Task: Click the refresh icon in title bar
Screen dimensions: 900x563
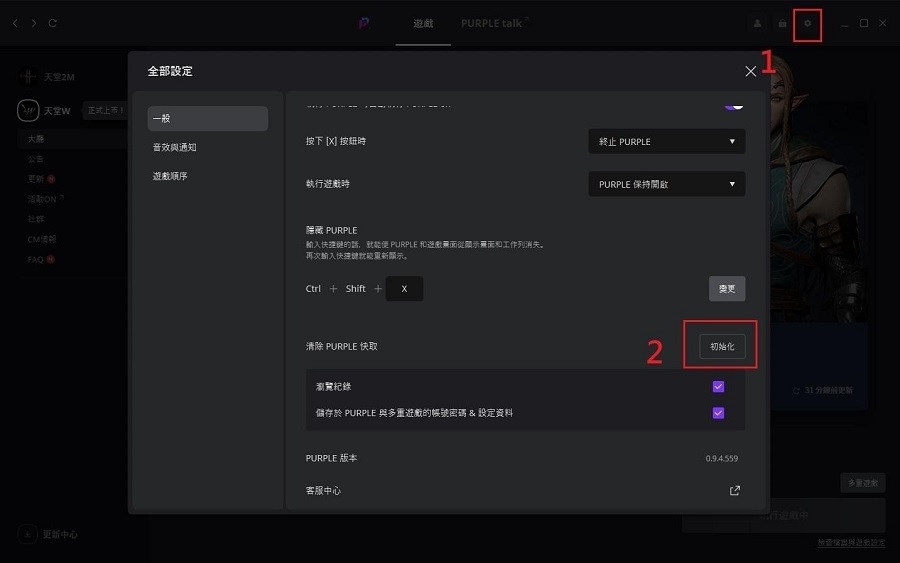Action: coord(53,23)
